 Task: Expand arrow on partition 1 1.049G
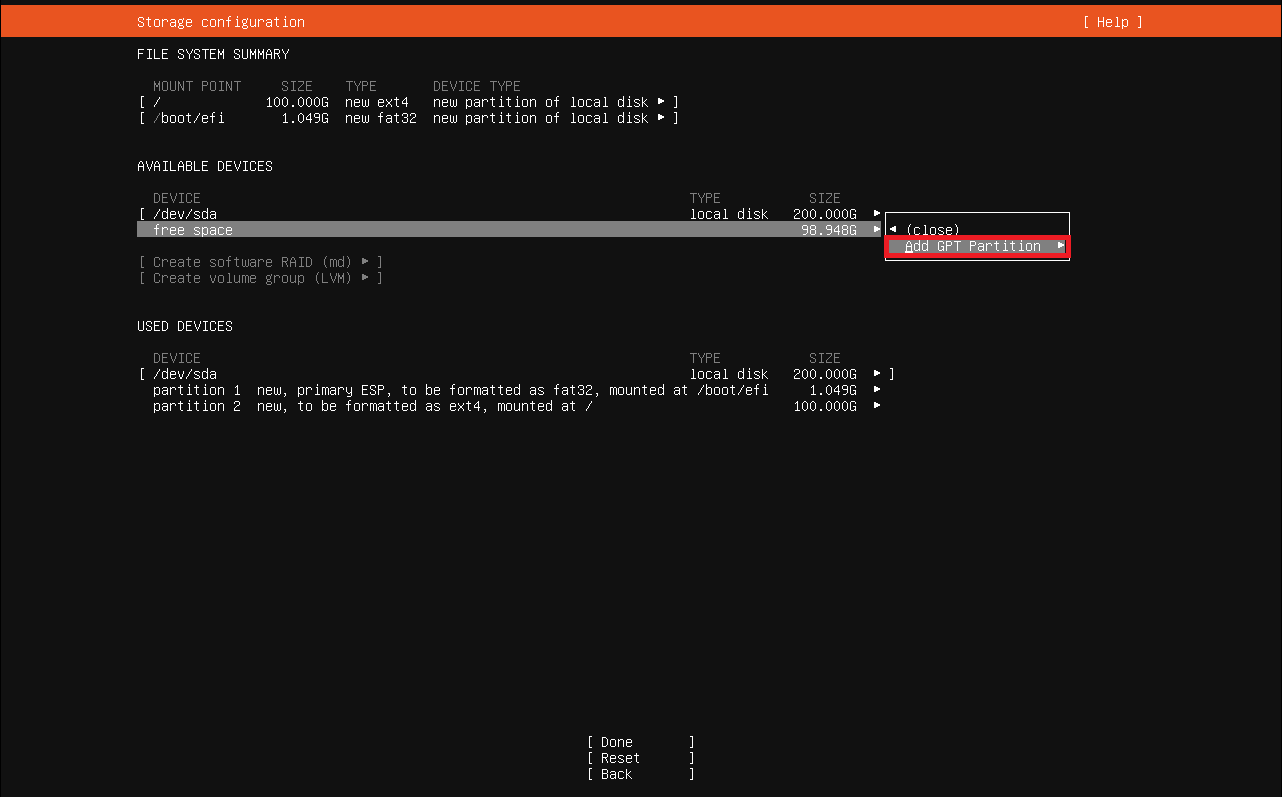[877, 390]
